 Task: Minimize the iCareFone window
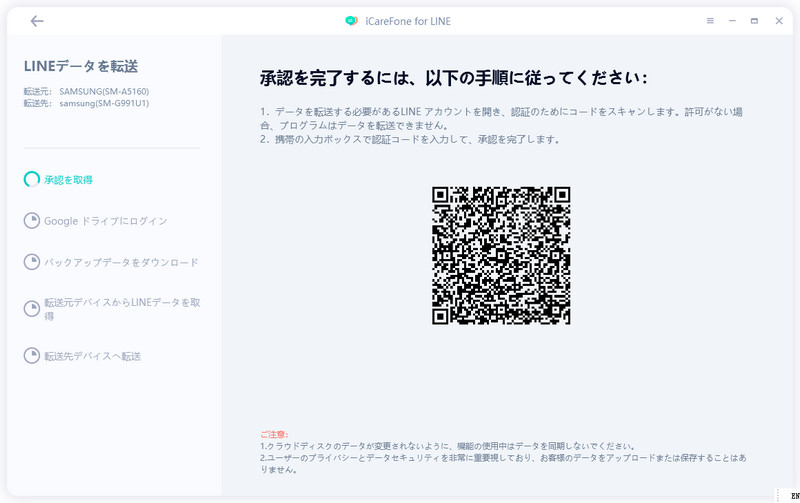(732, 21)
